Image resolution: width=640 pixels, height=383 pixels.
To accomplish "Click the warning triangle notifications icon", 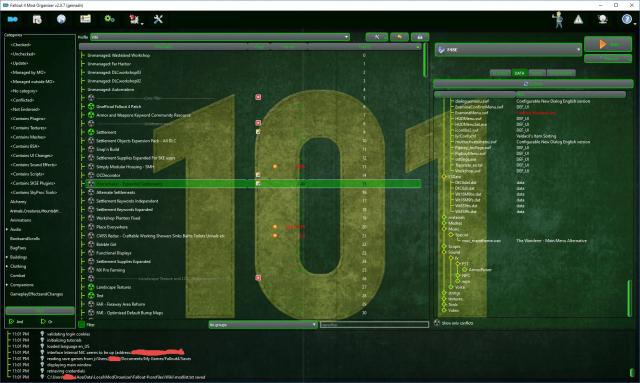I will [x=578, y=19].
